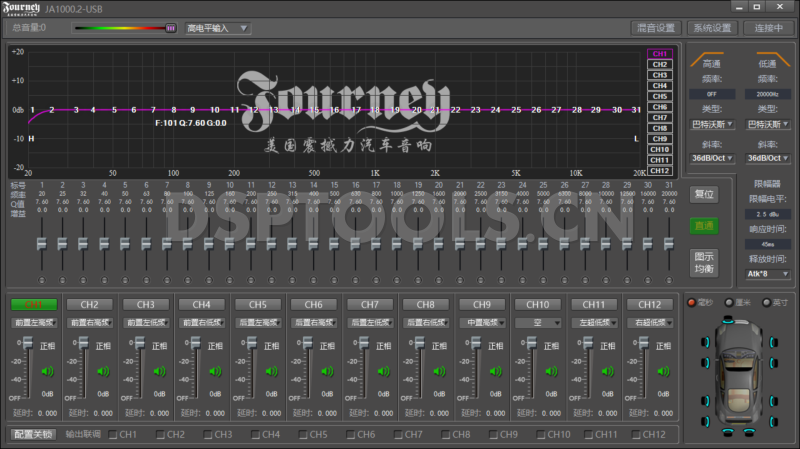Tick the CH1 output link checkbox

pyautogui.click(x=113, y=435)
